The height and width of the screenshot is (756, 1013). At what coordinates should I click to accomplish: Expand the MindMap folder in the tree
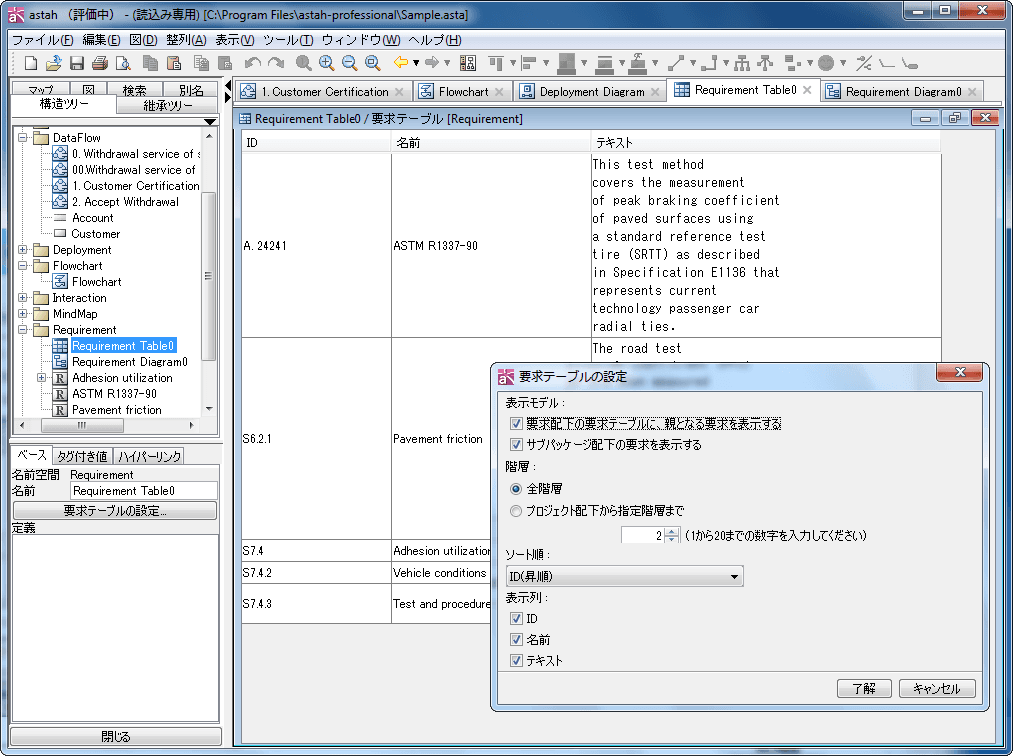coord(23,314)
